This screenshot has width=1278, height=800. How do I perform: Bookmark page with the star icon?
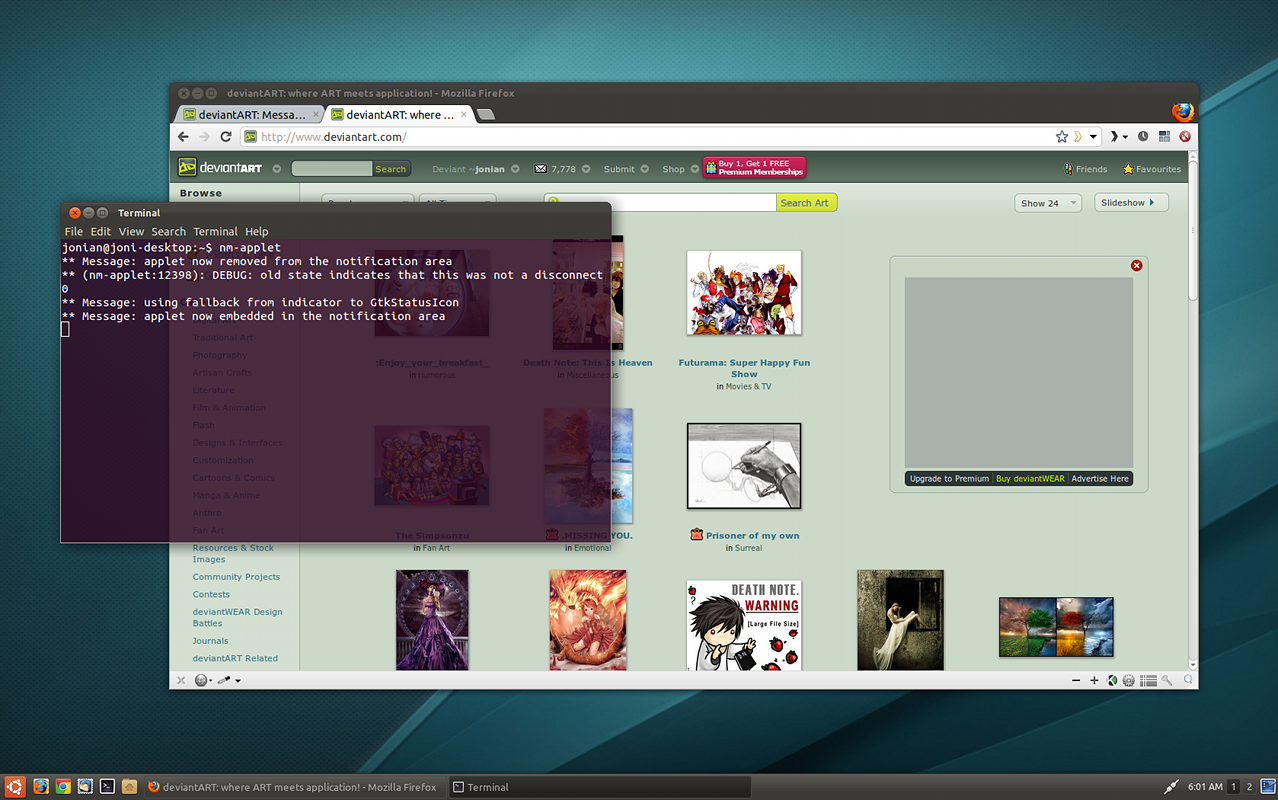pos(1062,137)
